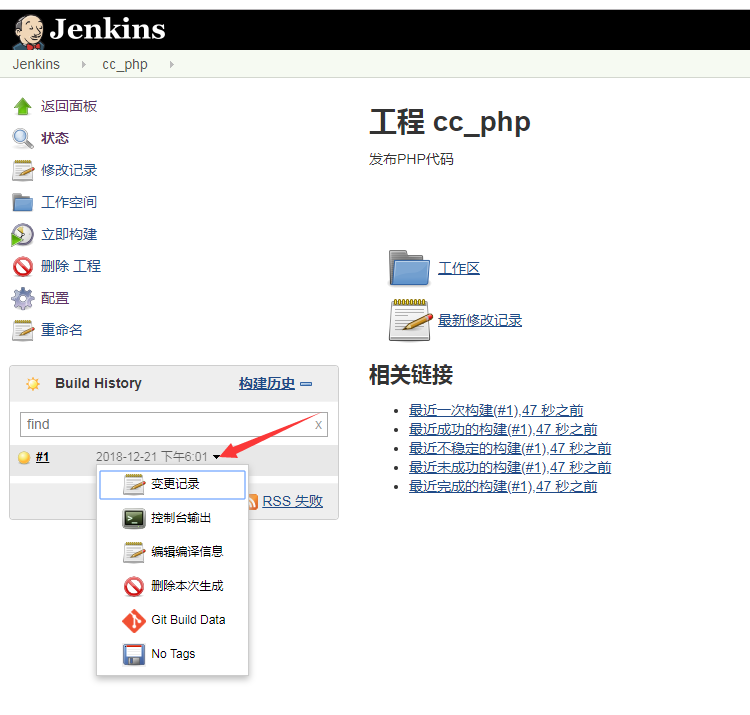Screen dimensions: 750x715
Task: Open 工作空间 in the sidebar
Action: pos(69,202)
